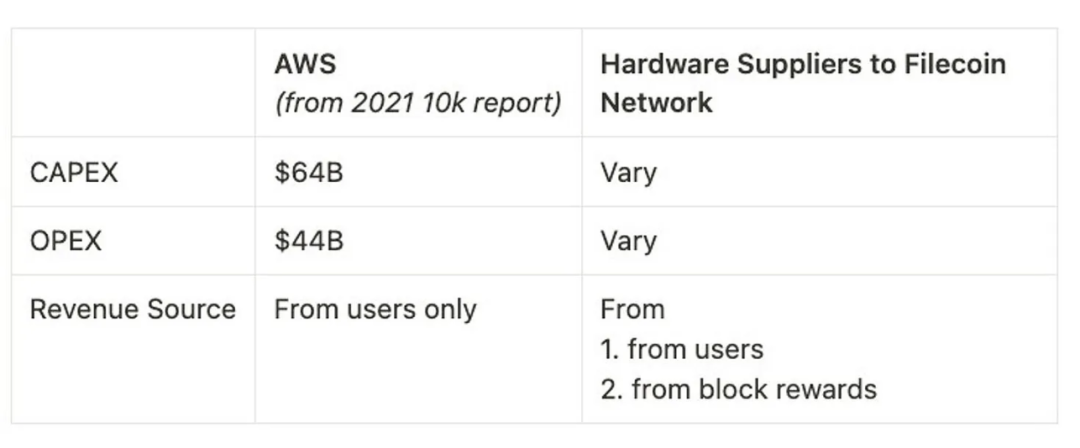
Task: Click the standalone "From" line in the last column
Action: click(632, 310)
